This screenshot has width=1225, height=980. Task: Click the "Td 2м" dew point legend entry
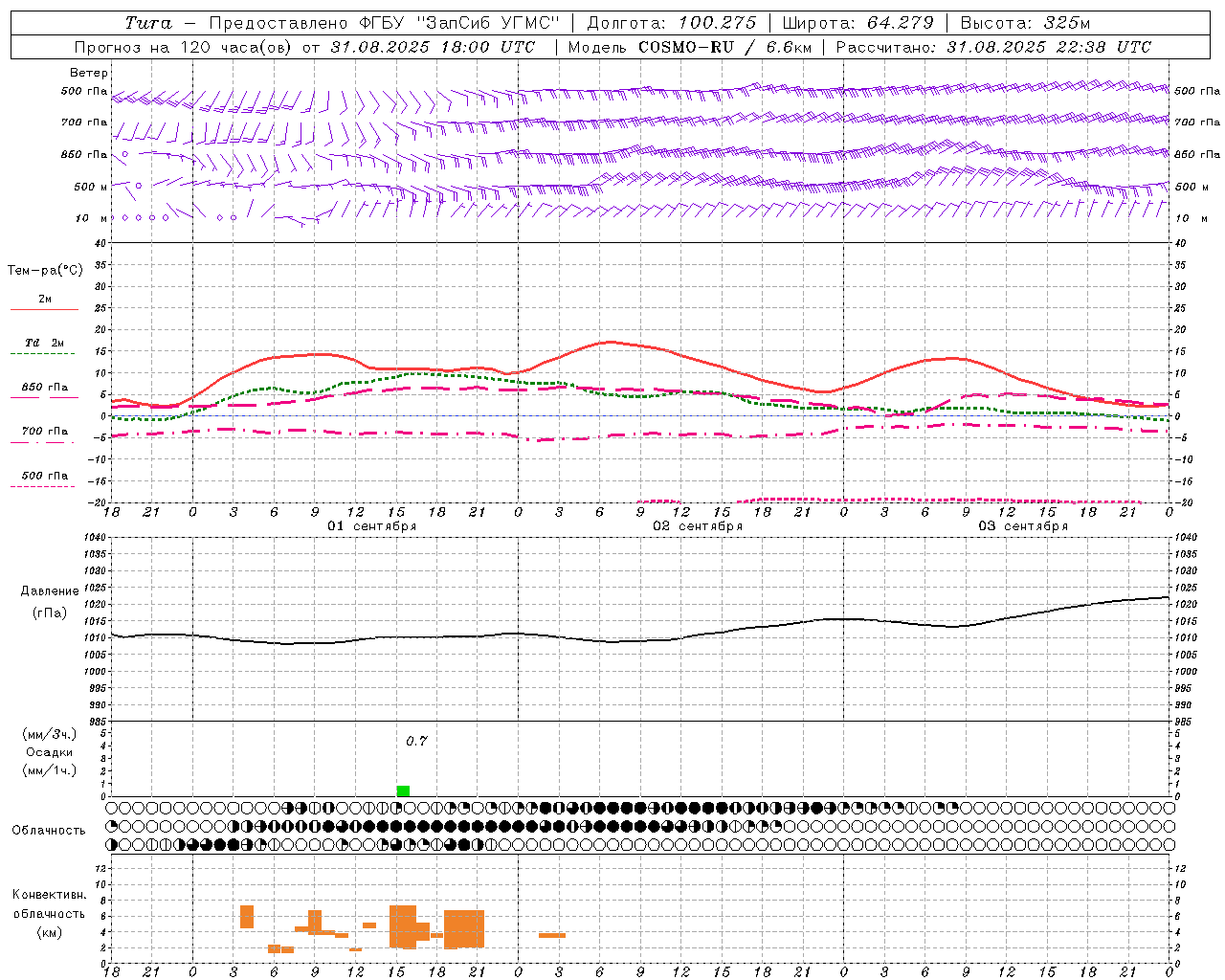tap(45, 343)
